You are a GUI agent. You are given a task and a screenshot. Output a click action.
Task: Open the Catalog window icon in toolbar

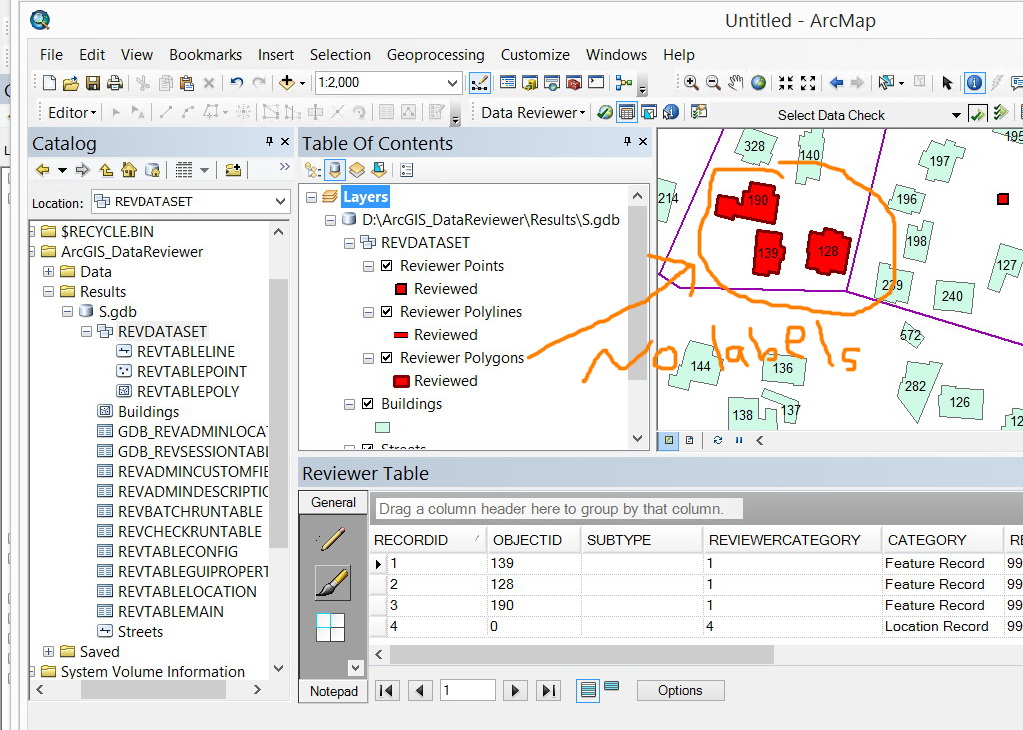coord(530,83)
